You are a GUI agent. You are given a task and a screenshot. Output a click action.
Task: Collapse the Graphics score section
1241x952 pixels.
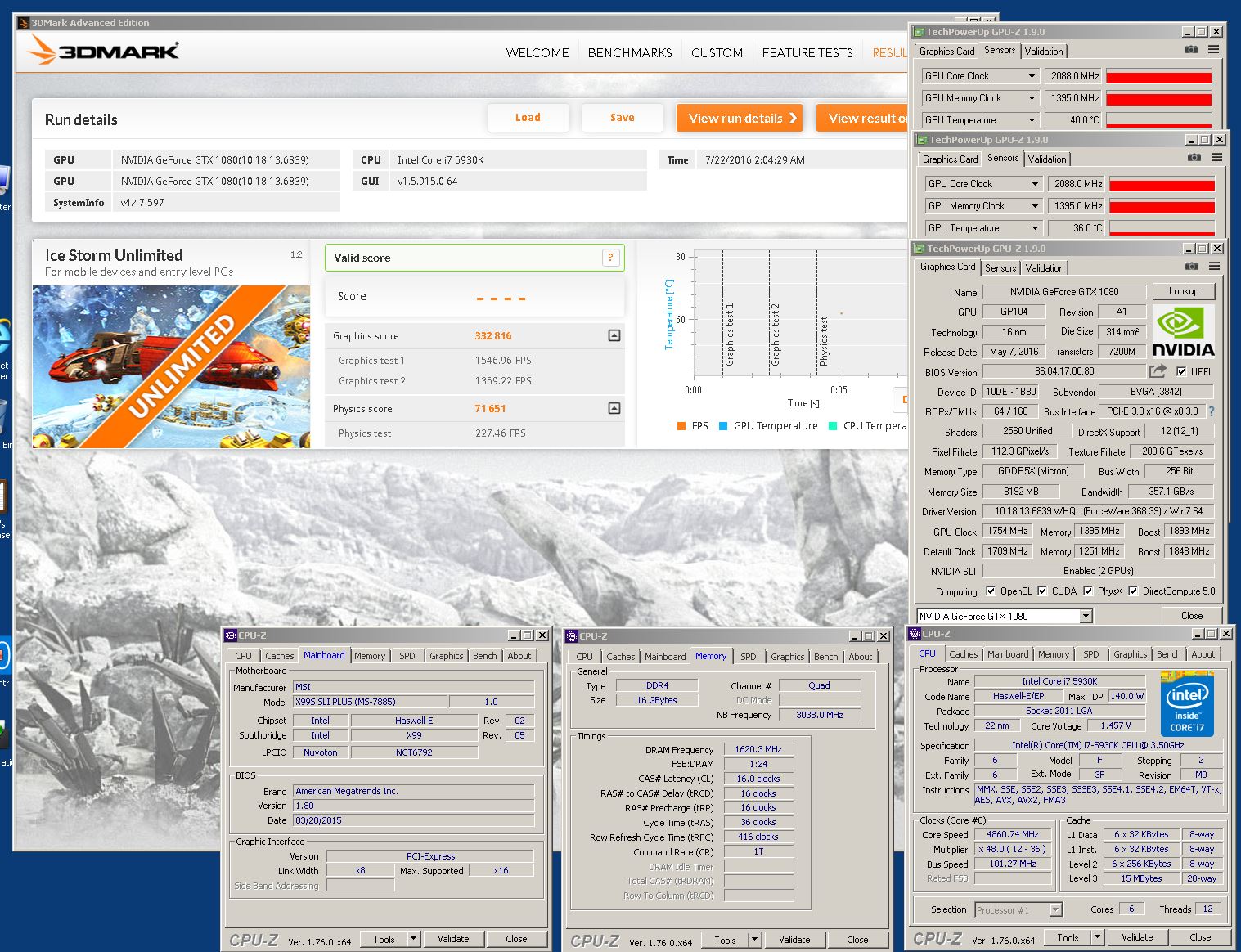click(x=614, y=335)
